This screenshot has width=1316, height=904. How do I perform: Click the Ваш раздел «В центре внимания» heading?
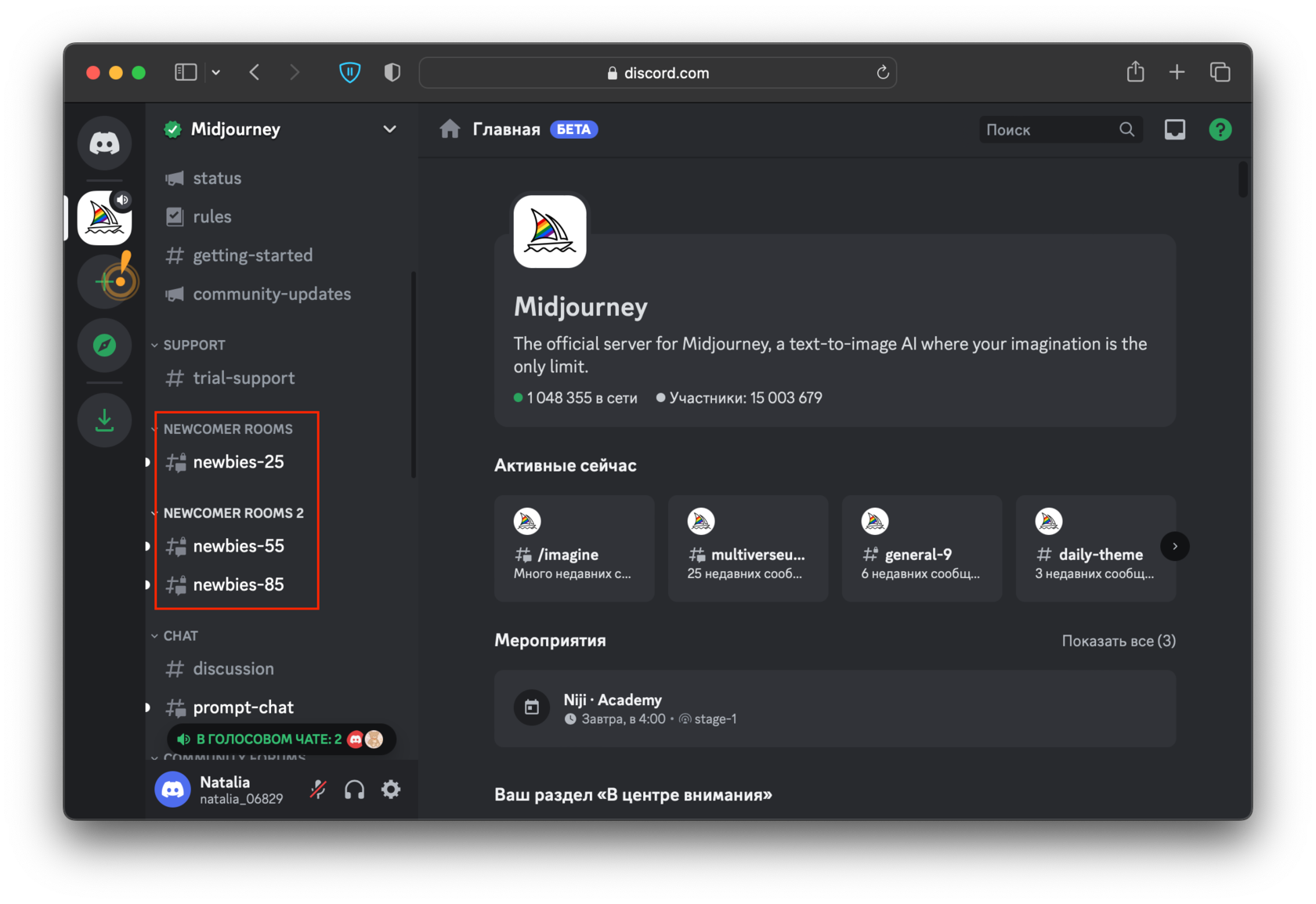[x=633, y=794]
